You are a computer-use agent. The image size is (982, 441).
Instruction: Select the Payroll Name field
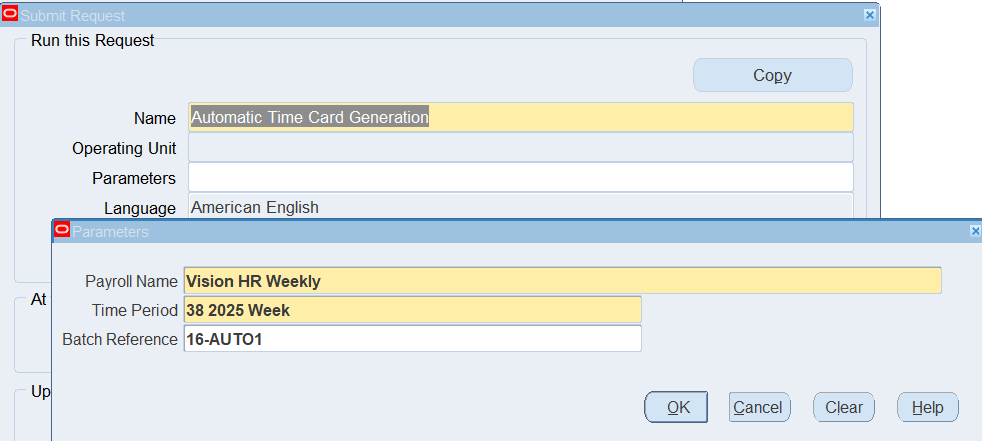pyautogui.click(x=562, y=281)
